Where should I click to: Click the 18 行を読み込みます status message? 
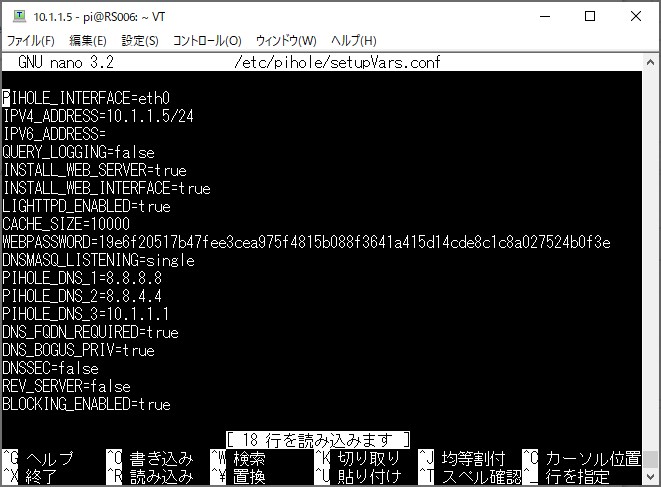pos(318,440)
